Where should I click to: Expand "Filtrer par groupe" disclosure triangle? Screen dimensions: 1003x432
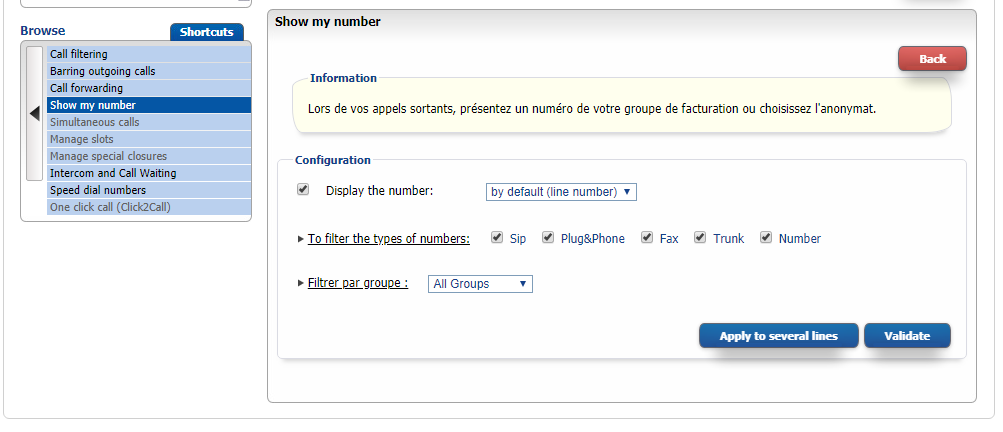(x=301, y=283)
